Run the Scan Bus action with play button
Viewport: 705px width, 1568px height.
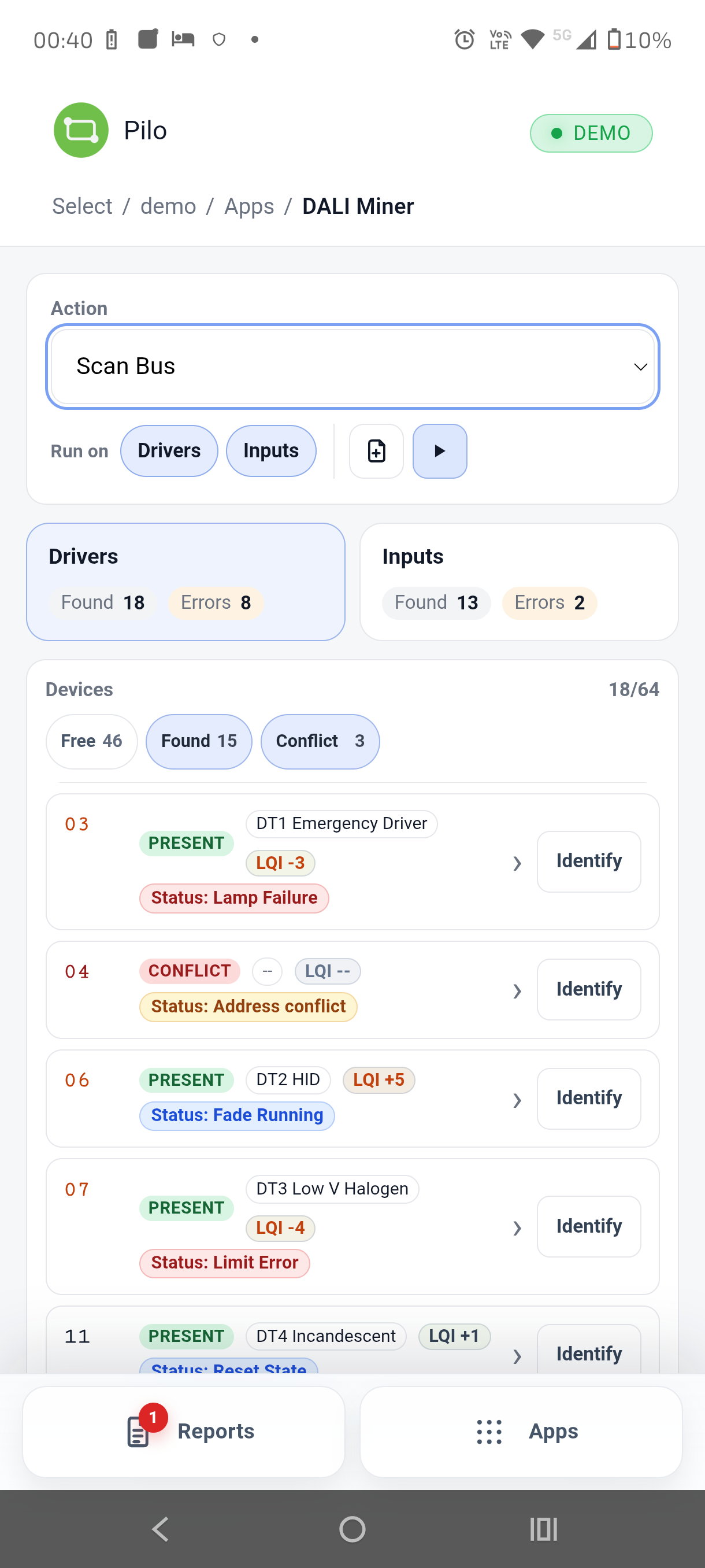pos(440,451)
